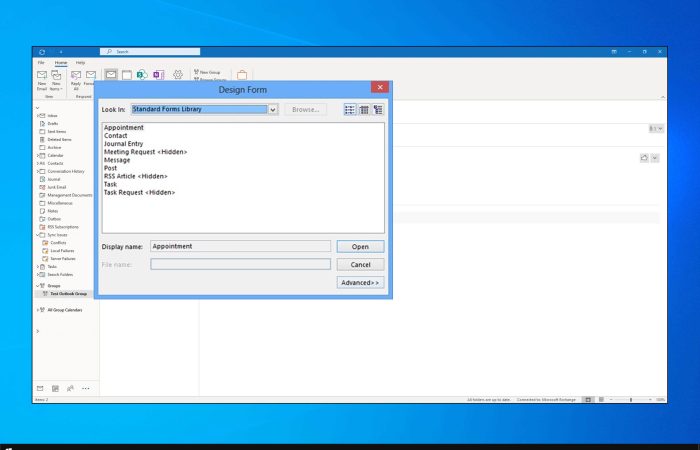Screen dimensions: 700x450
Task: Switch to Mail view in navigation bar
Action: pyautogui.click(x=40, y=388)
